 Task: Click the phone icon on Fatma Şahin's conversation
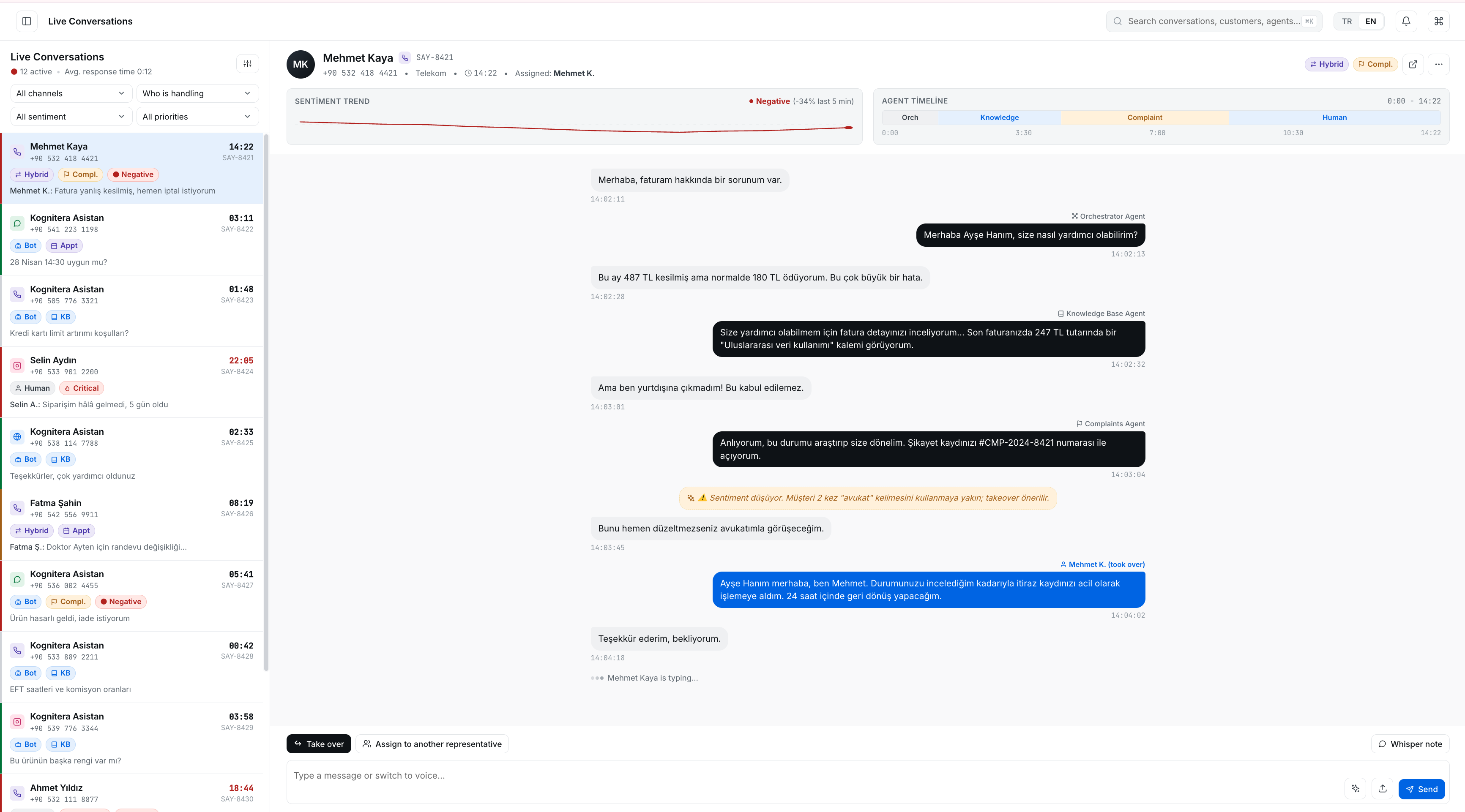coord(17,508)
